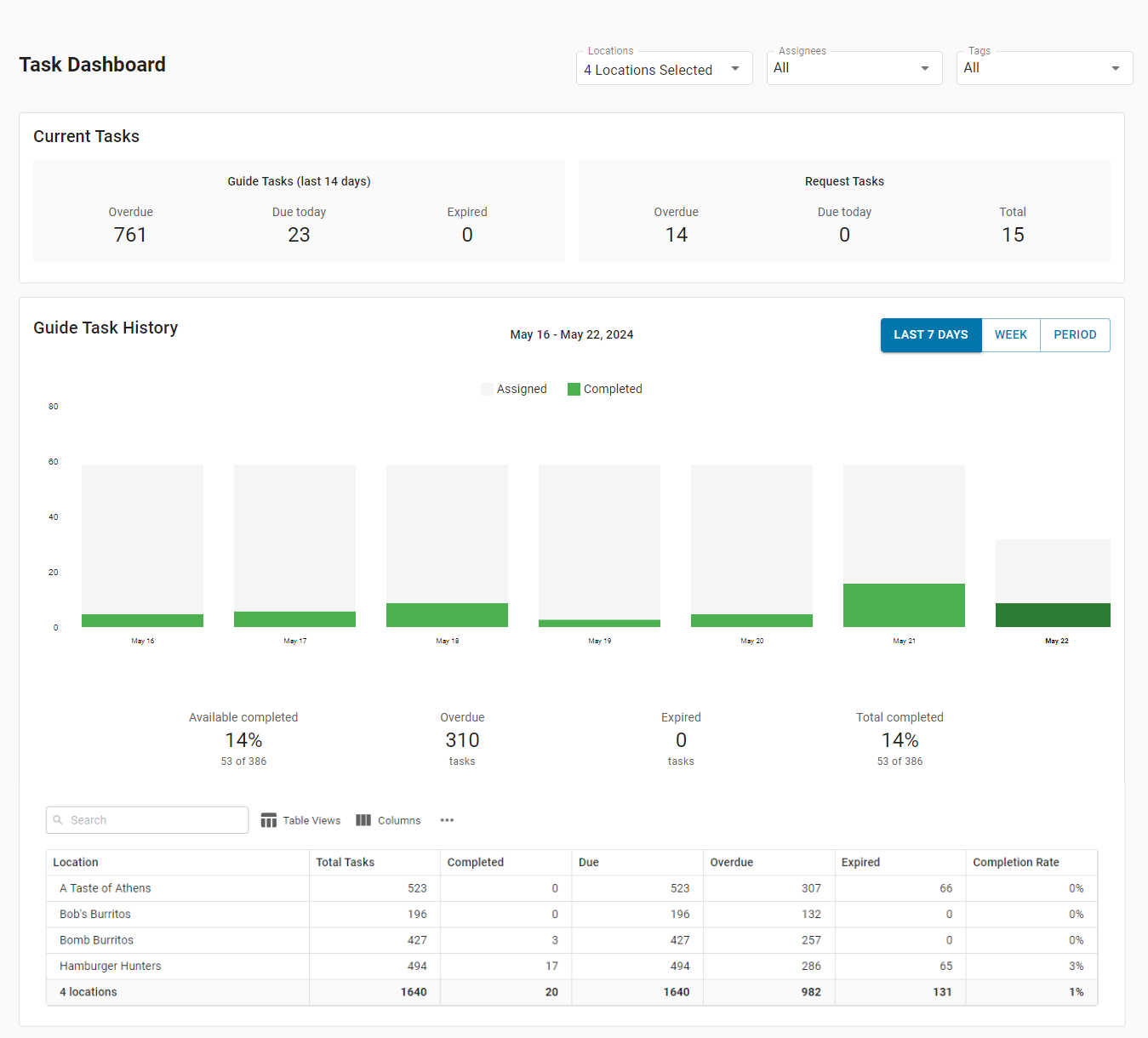The image size is (1148, 1038).
Task: Select the Bob's Burritos row
Action: pos(572,915)
